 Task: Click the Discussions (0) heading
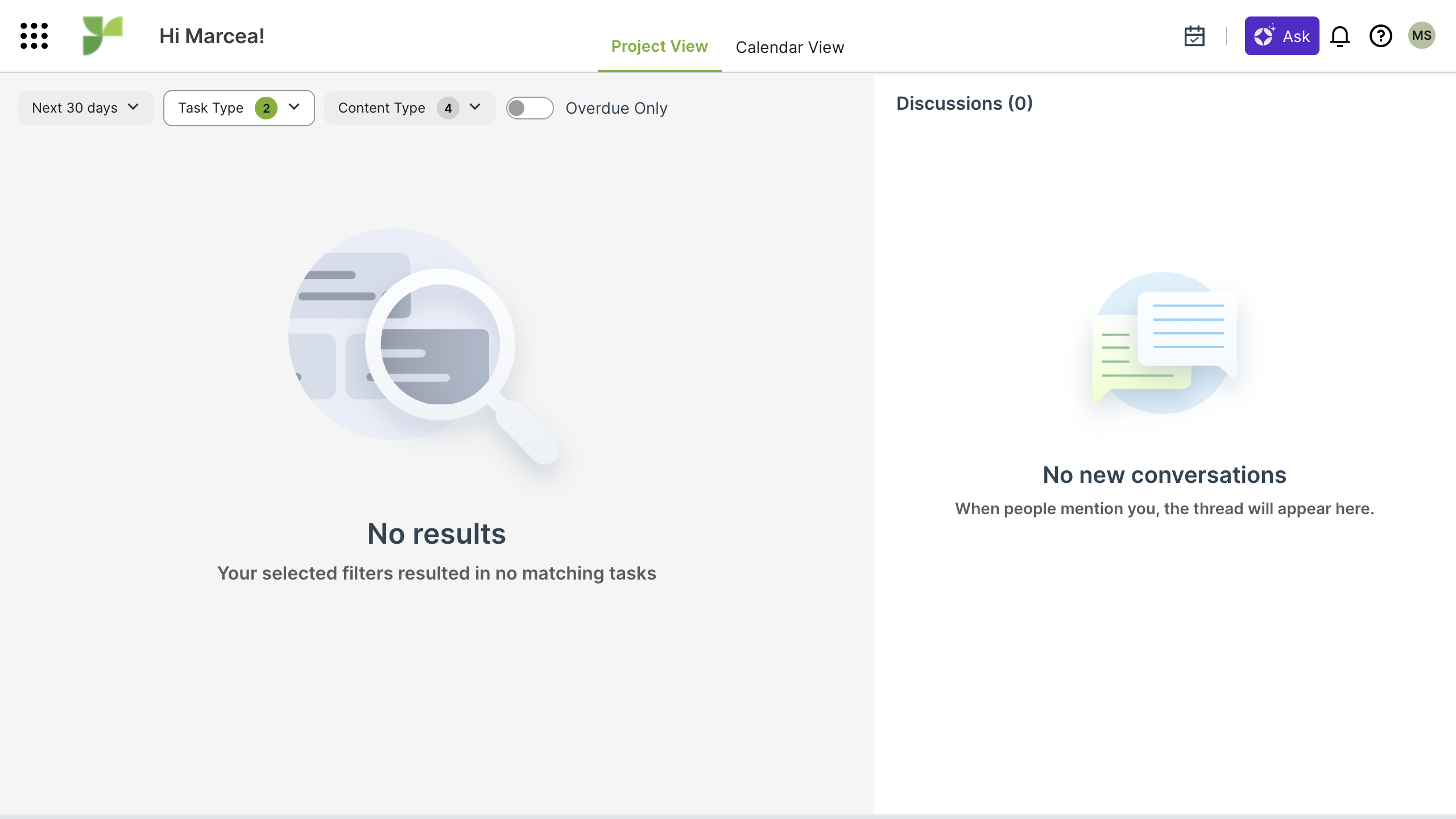click(x=964, y=104)
